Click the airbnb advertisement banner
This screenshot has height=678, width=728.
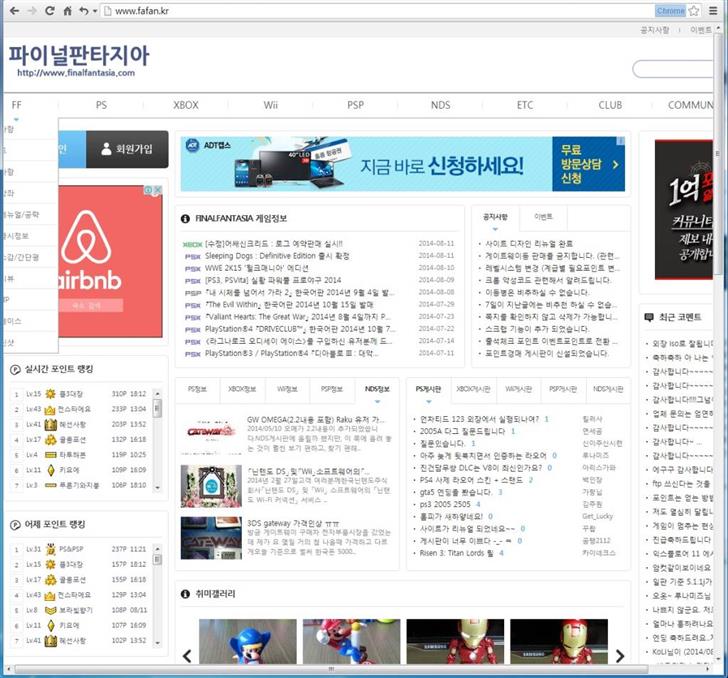click(110, 261)
